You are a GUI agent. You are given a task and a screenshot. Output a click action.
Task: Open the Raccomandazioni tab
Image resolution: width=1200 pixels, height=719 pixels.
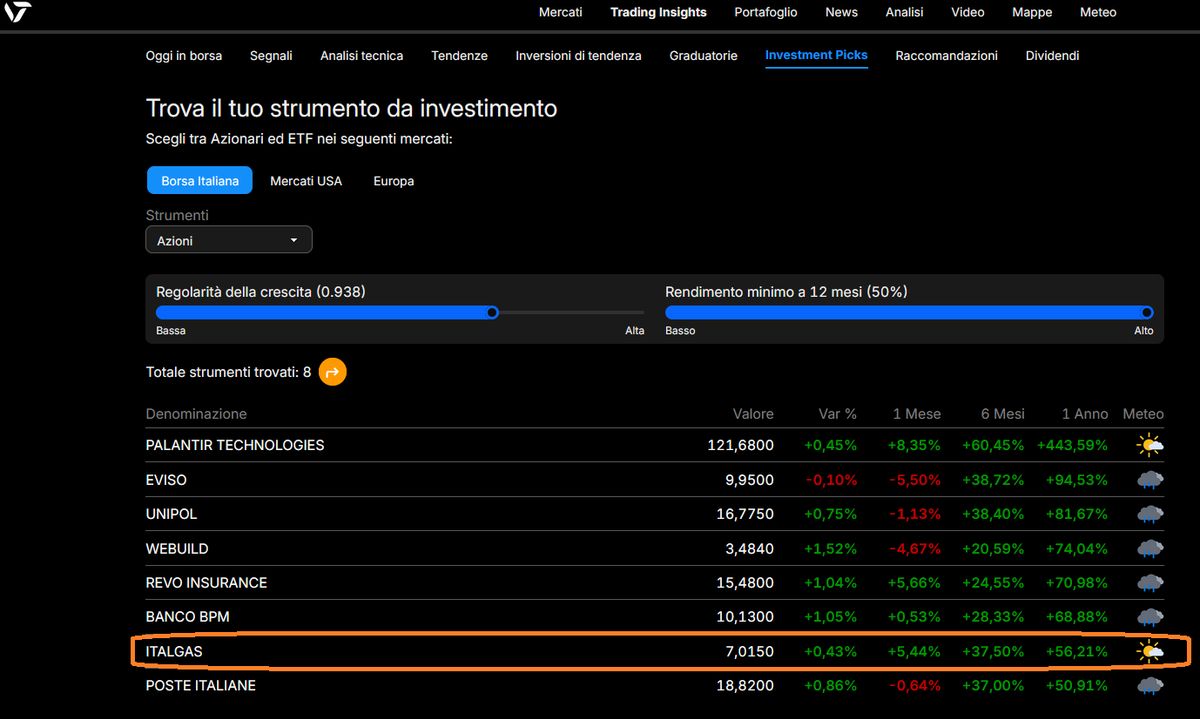click(x=946, y=56)
